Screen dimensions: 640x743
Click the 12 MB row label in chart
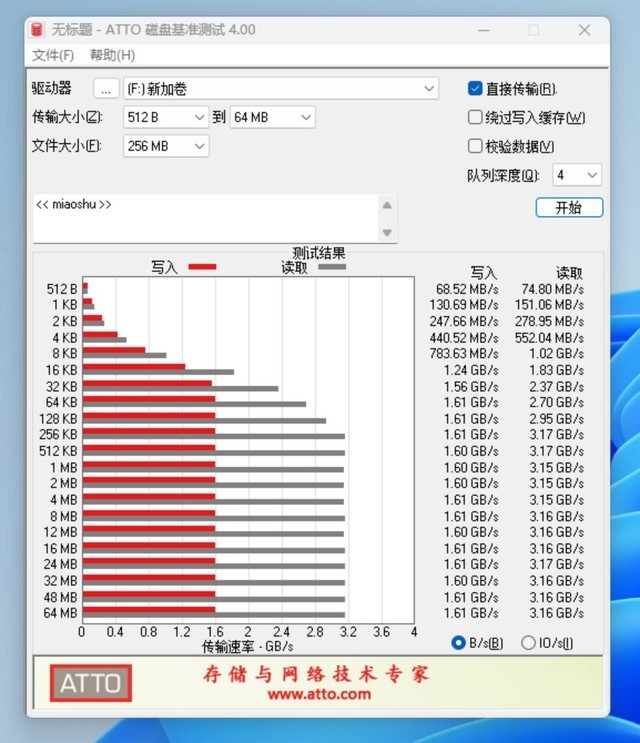(60, 532)
